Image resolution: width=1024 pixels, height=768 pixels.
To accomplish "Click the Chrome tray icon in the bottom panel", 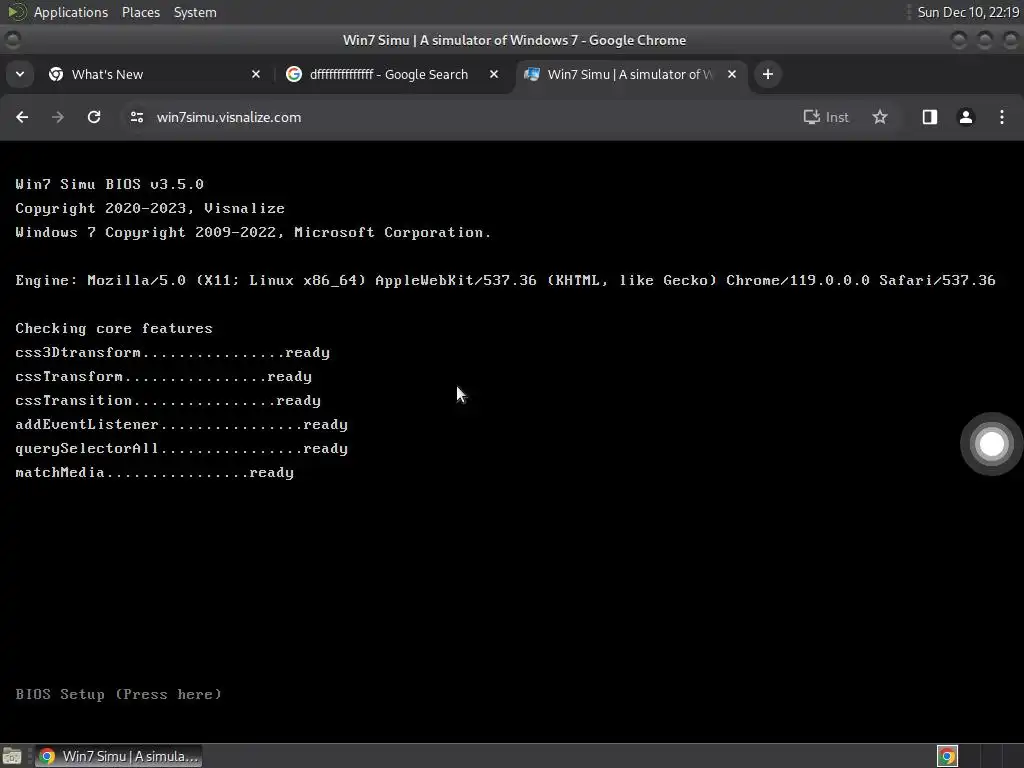I will tap(947, 756).
